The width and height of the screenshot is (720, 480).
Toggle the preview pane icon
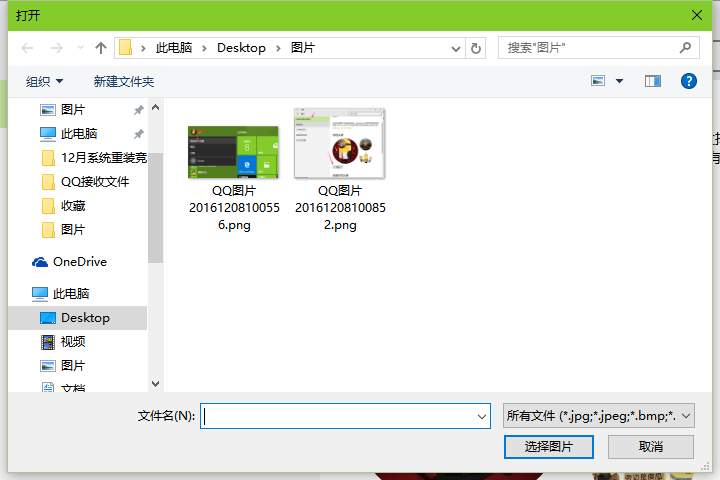click(x=653, y=81)
